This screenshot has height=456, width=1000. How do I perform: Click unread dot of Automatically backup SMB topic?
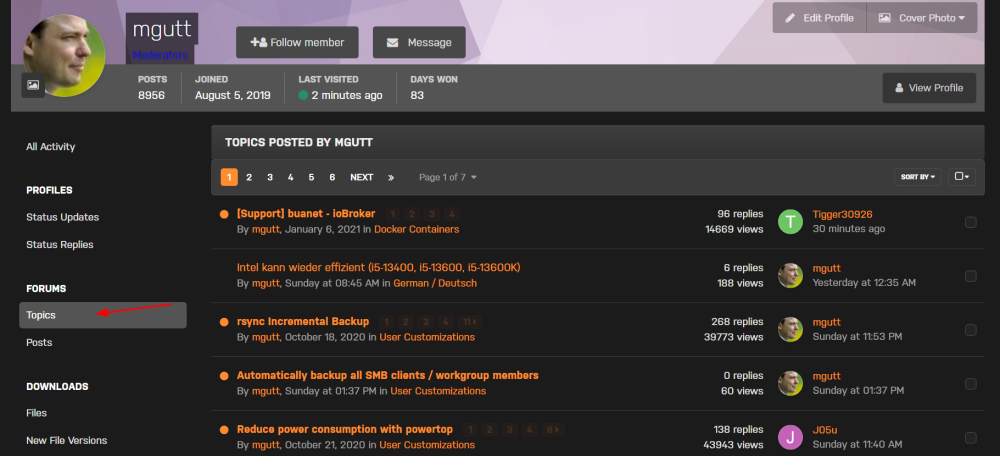224,376
